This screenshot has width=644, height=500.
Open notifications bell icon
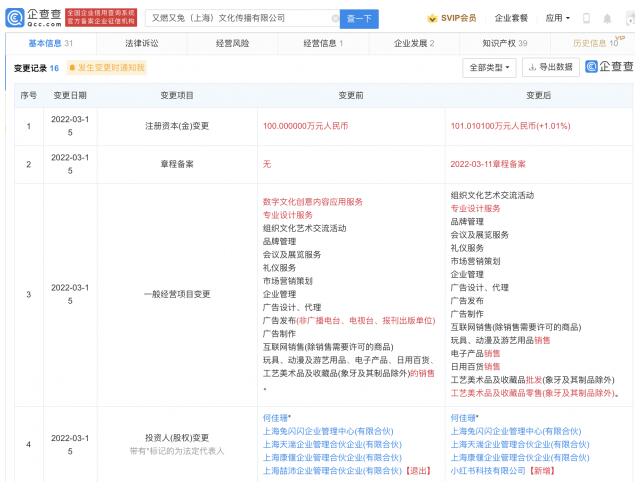[x=607, y=18]
